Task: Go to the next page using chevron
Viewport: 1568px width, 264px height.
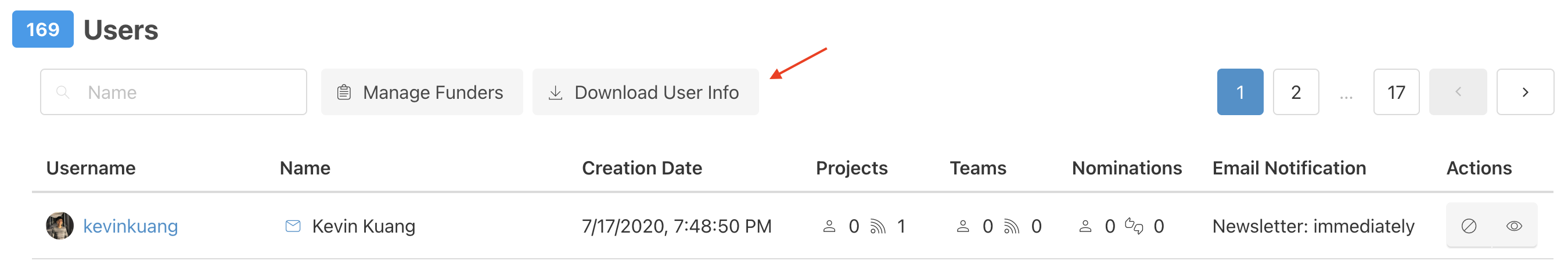Action: click(x=1526, y=92)
